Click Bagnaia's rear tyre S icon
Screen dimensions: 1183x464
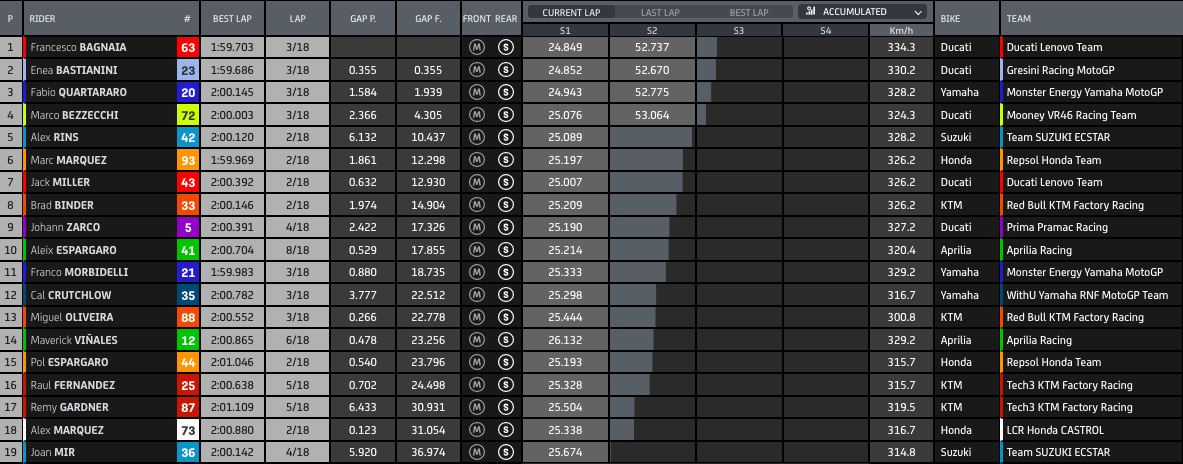click(505, 48)
